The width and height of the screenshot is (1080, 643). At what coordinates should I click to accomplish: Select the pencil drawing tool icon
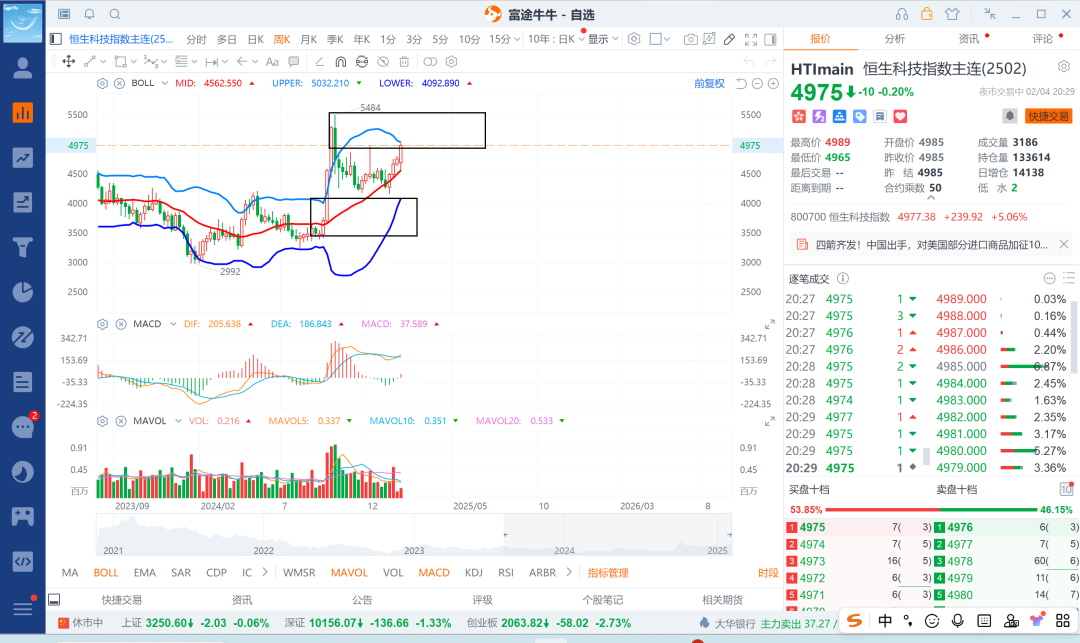coord(729,39)
